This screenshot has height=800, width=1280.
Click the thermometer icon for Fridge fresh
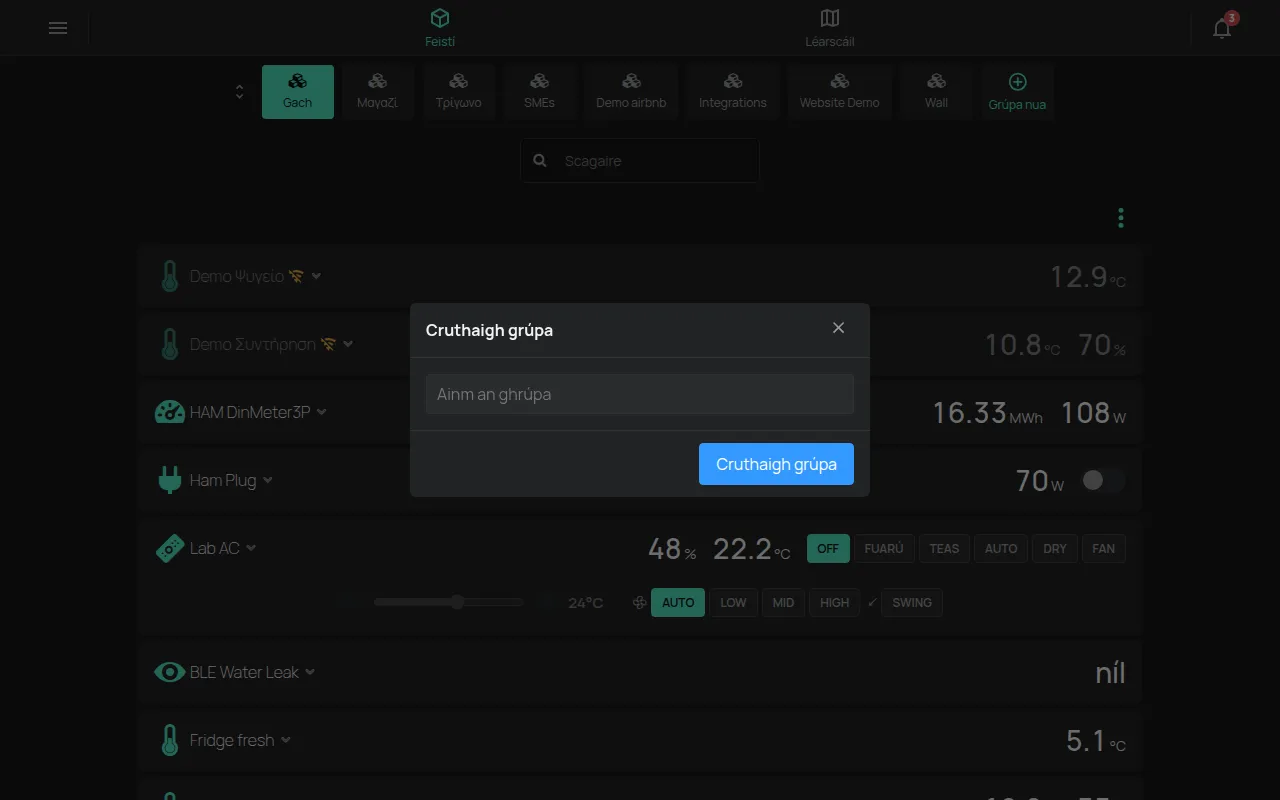click(x=170, y=740)
